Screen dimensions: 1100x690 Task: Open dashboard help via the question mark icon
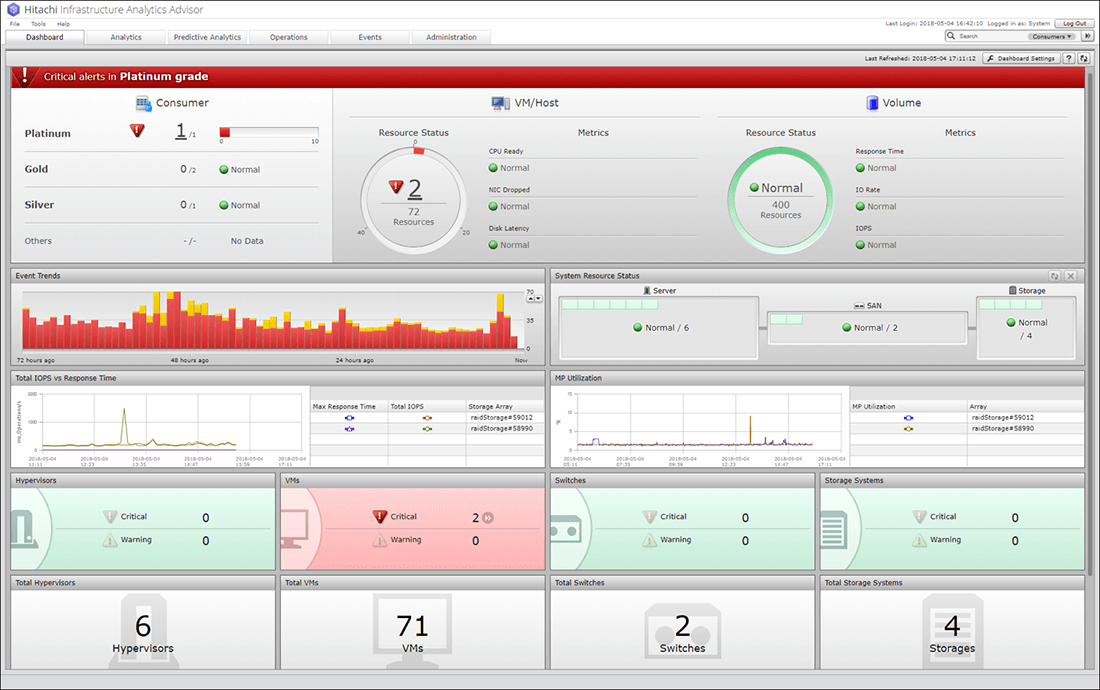pyautogui.click(x=1069, y=58)
